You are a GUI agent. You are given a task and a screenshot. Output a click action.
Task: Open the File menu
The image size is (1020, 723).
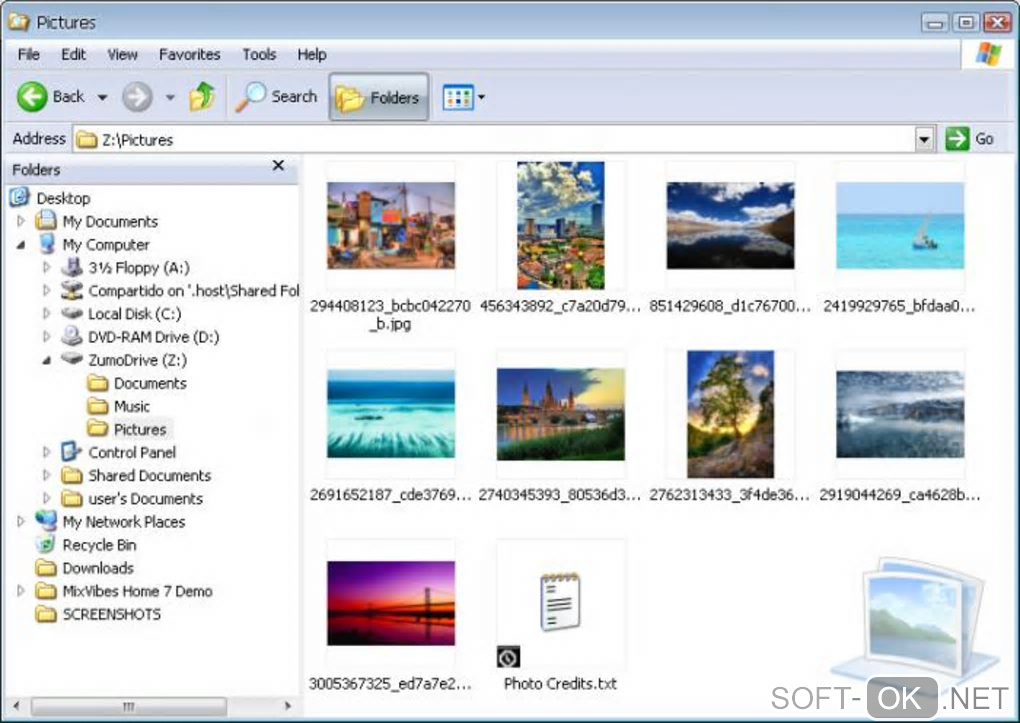coord(29,55)
